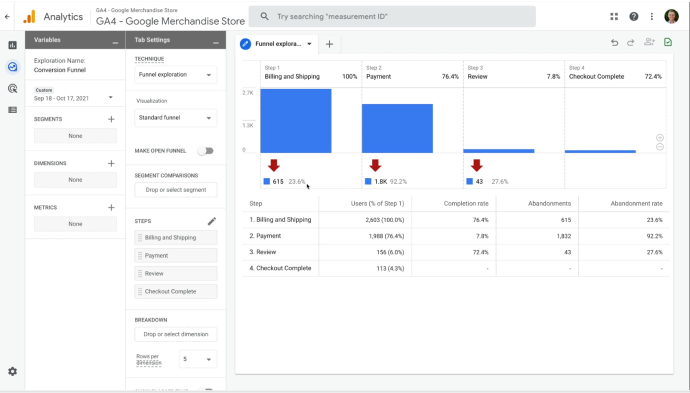
Task: Open the Reports icon in left sidebar
Action: (12, 45)
